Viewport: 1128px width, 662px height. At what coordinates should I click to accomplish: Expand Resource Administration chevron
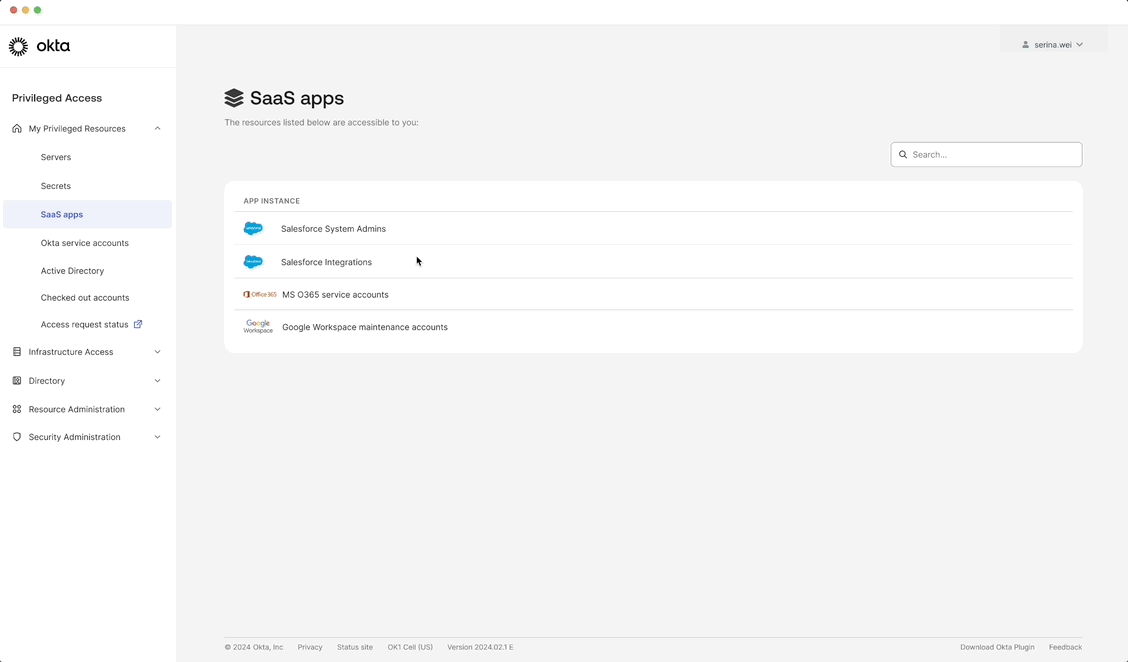pyautogui.click(x=158, y=409)
